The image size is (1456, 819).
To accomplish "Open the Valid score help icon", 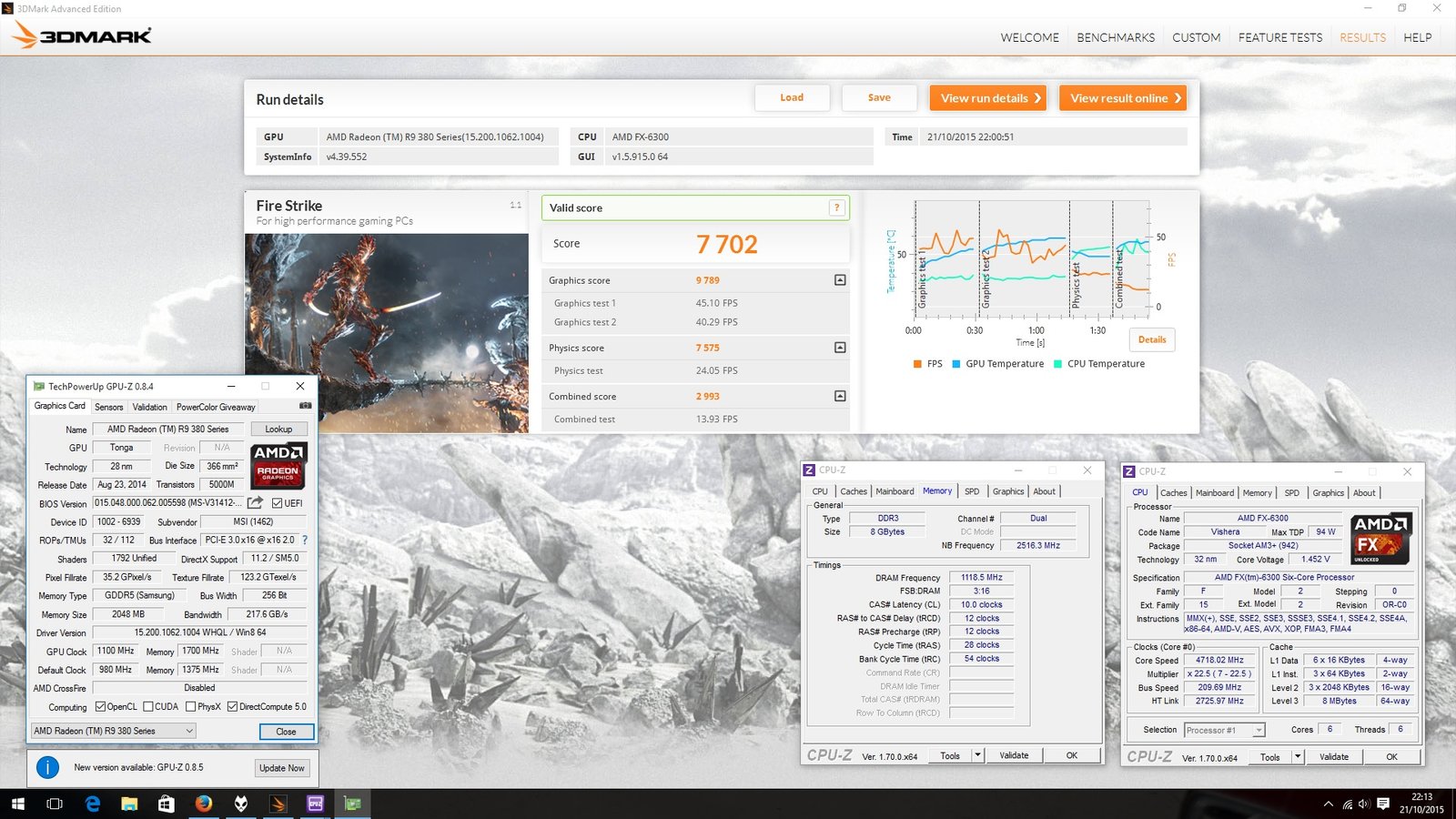I will (x=836, y=207).
